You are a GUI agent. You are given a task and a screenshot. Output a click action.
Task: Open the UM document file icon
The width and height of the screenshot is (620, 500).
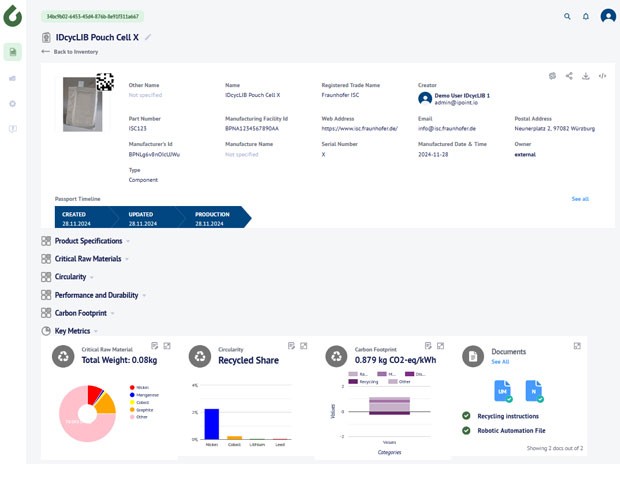coord(503,391)
